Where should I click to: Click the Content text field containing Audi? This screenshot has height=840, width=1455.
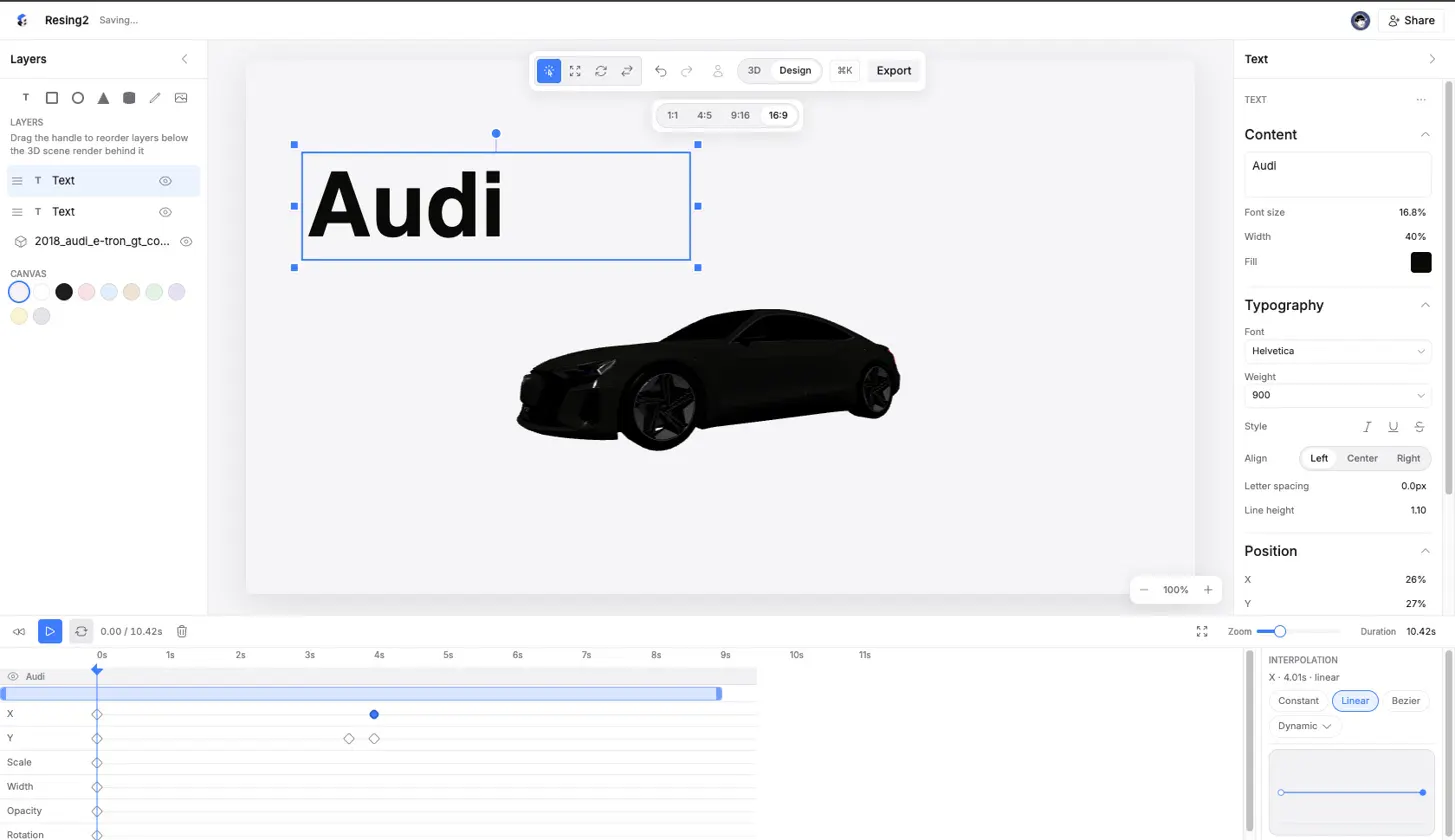(x=1338, y=174)
